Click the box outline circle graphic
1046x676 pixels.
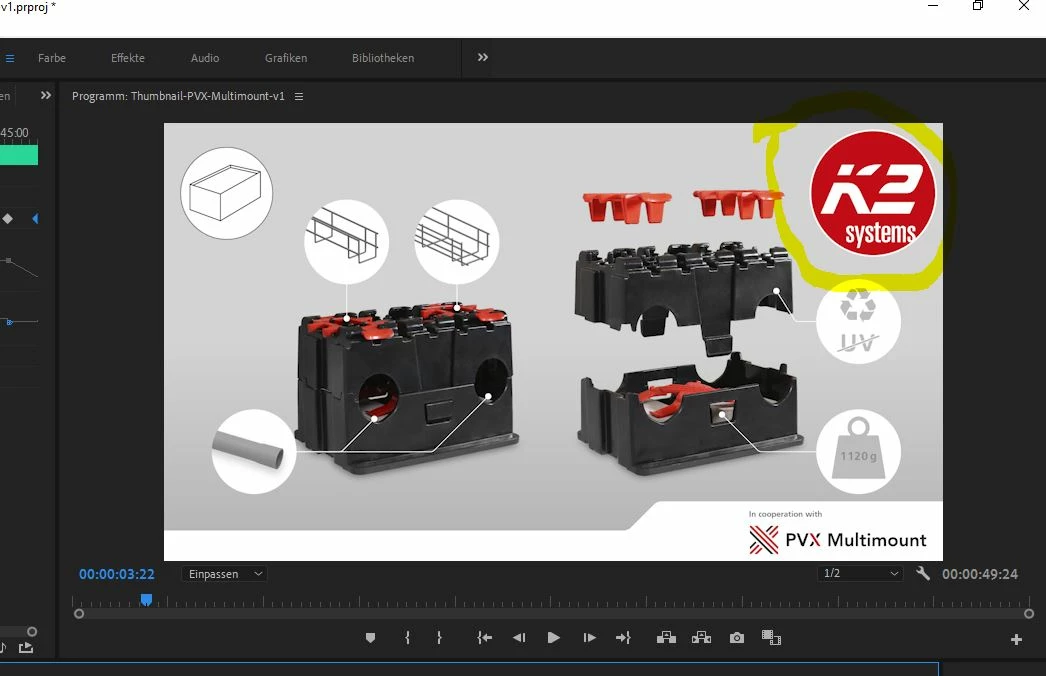tap(226, 194)
